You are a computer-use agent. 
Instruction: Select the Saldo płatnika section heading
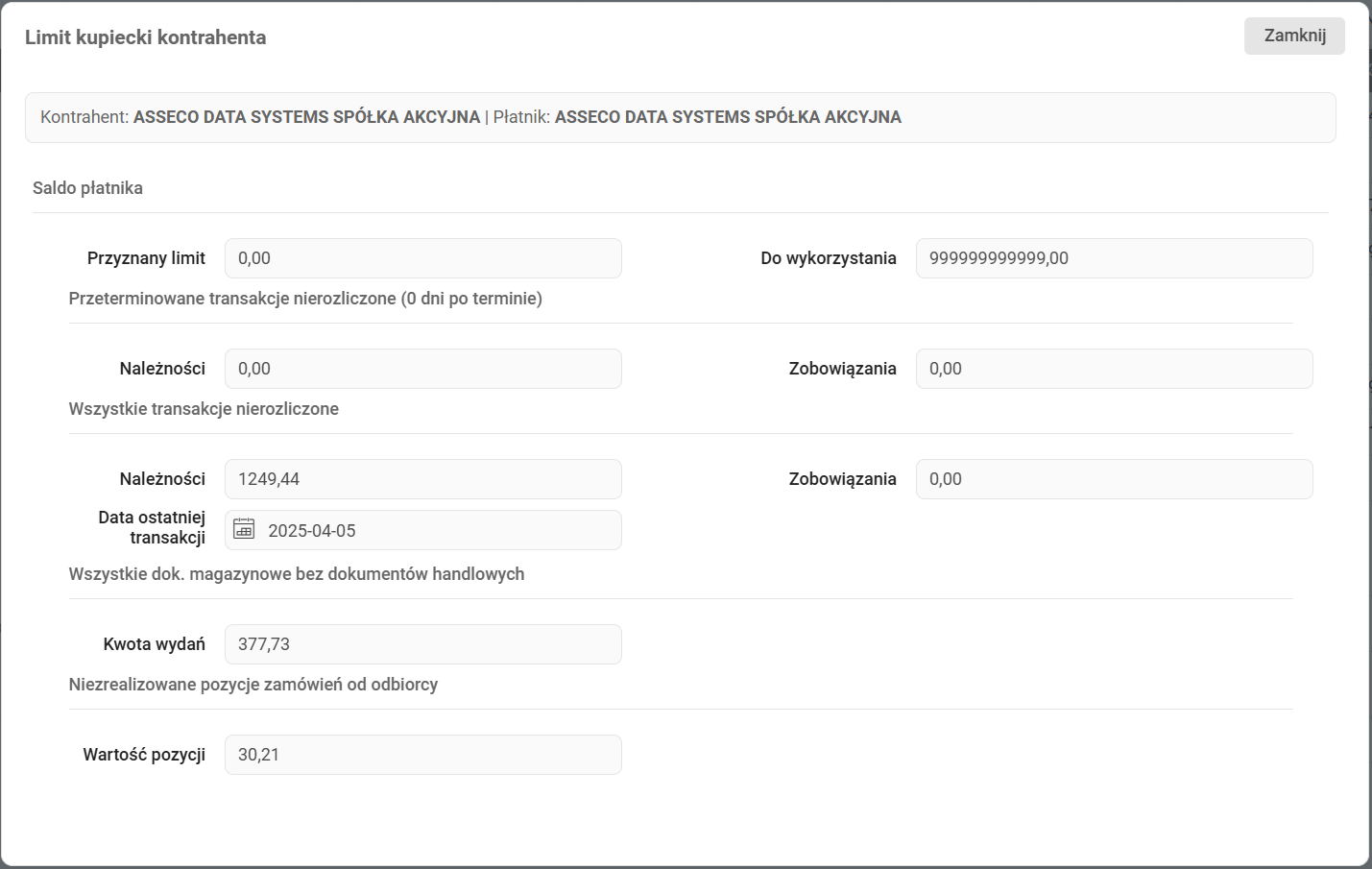pos(87,188)
